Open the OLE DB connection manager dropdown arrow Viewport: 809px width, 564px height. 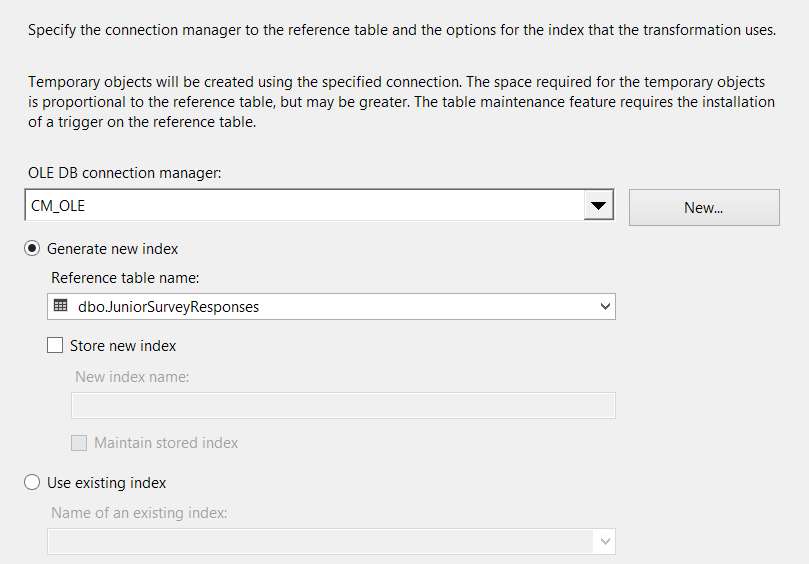pyautogui.click(x=598, y=206)
